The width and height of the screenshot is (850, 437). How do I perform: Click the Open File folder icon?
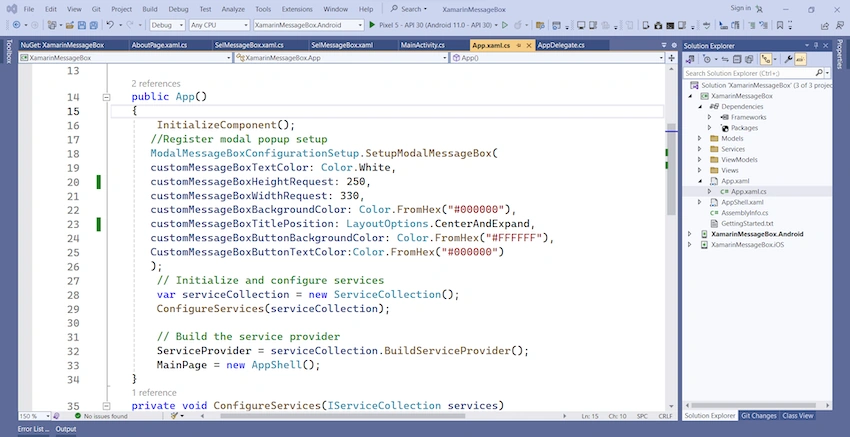pos(70,25)
